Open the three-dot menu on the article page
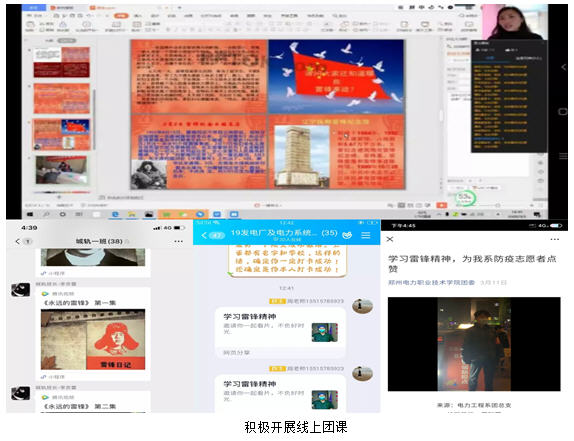The image size is (574, 441). pos(555,239)
